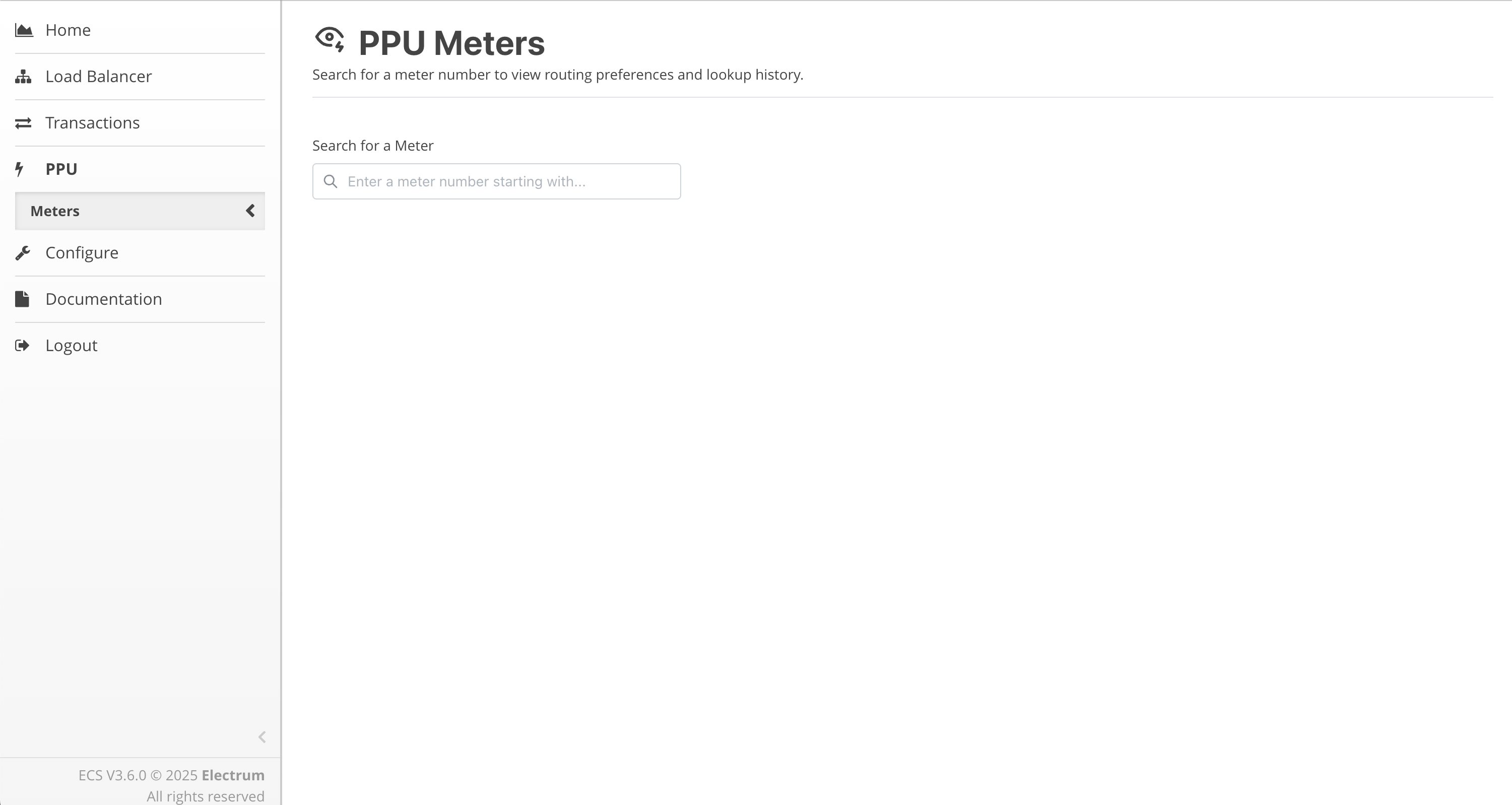This screenshot has width=1512, height=805.
Task: Expand the PPU menu section
Action: tap(61, 169)
